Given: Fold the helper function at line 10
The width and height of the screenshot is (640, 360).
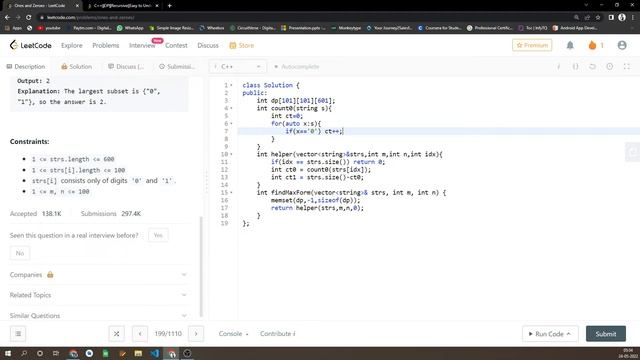Looking at the screenshot, I should tap(231, 154).
